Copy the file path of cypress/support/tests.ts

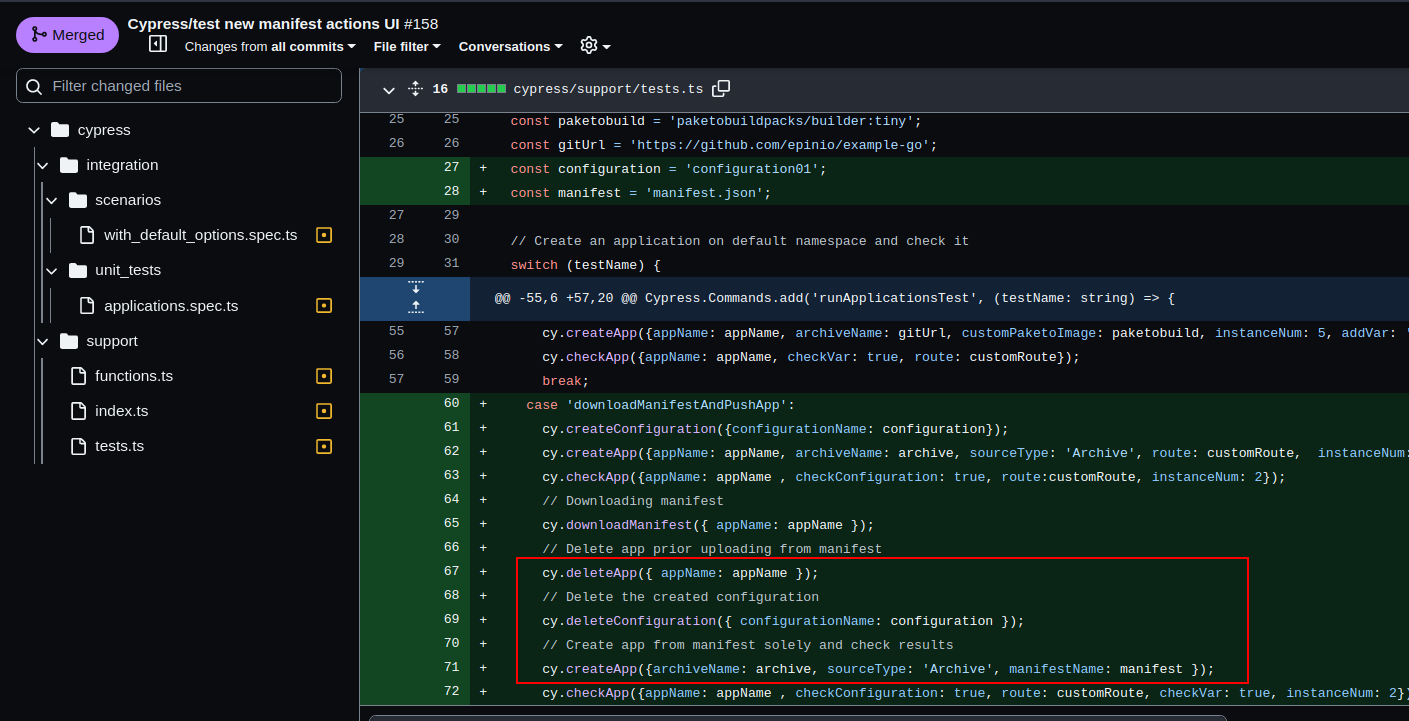coord(721,88)
